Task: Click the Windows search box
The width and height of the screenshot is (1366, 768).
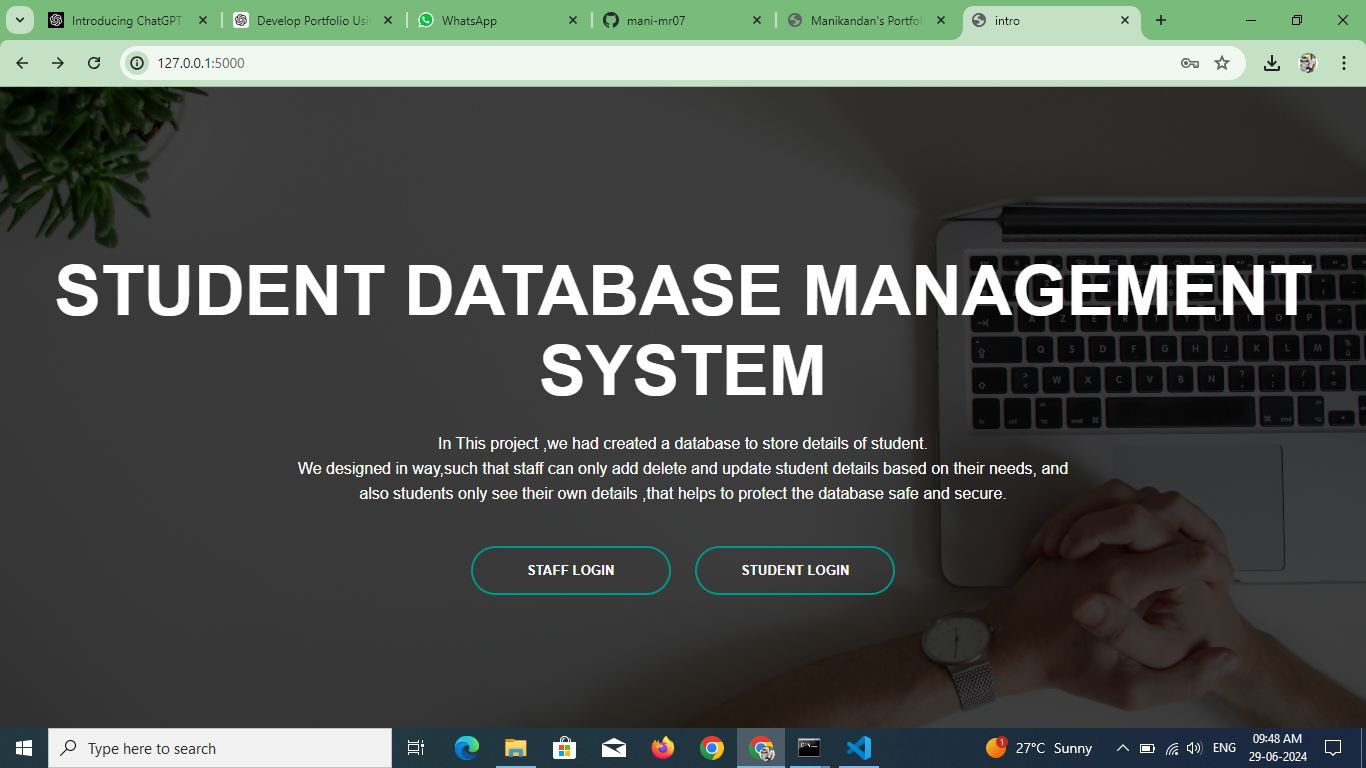Action: [x=220, y=748]
